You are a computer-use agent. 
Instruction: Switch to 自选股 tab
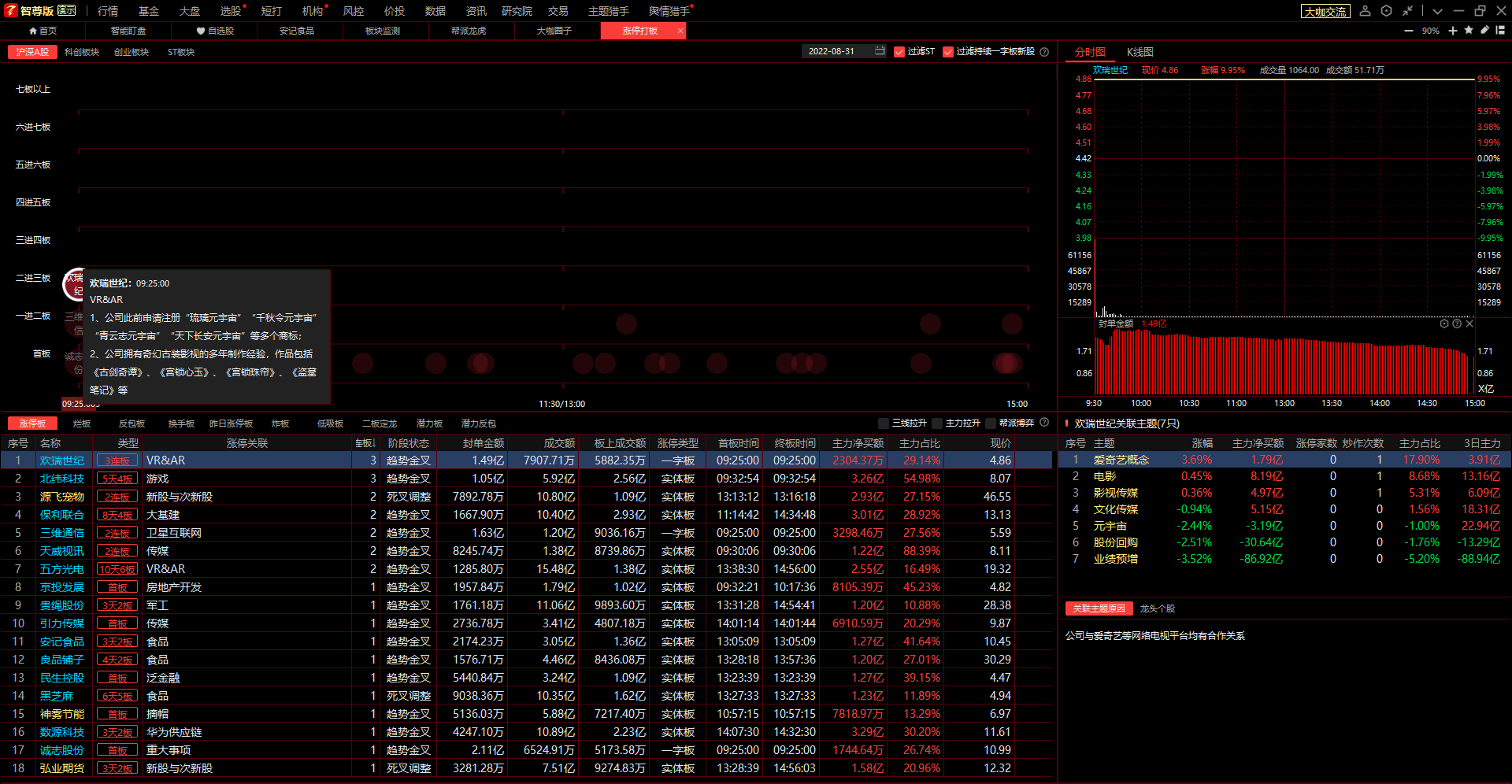click(x=215, y=31)
